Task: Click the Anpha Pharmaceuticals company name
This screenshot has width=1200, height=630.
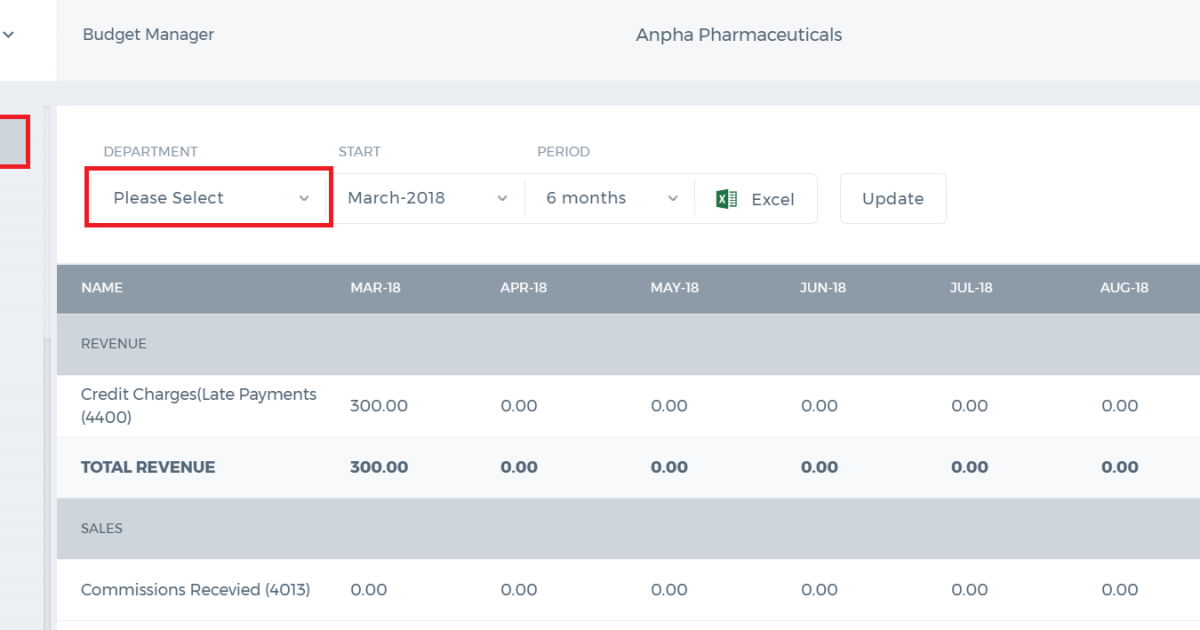Action: 739,35
